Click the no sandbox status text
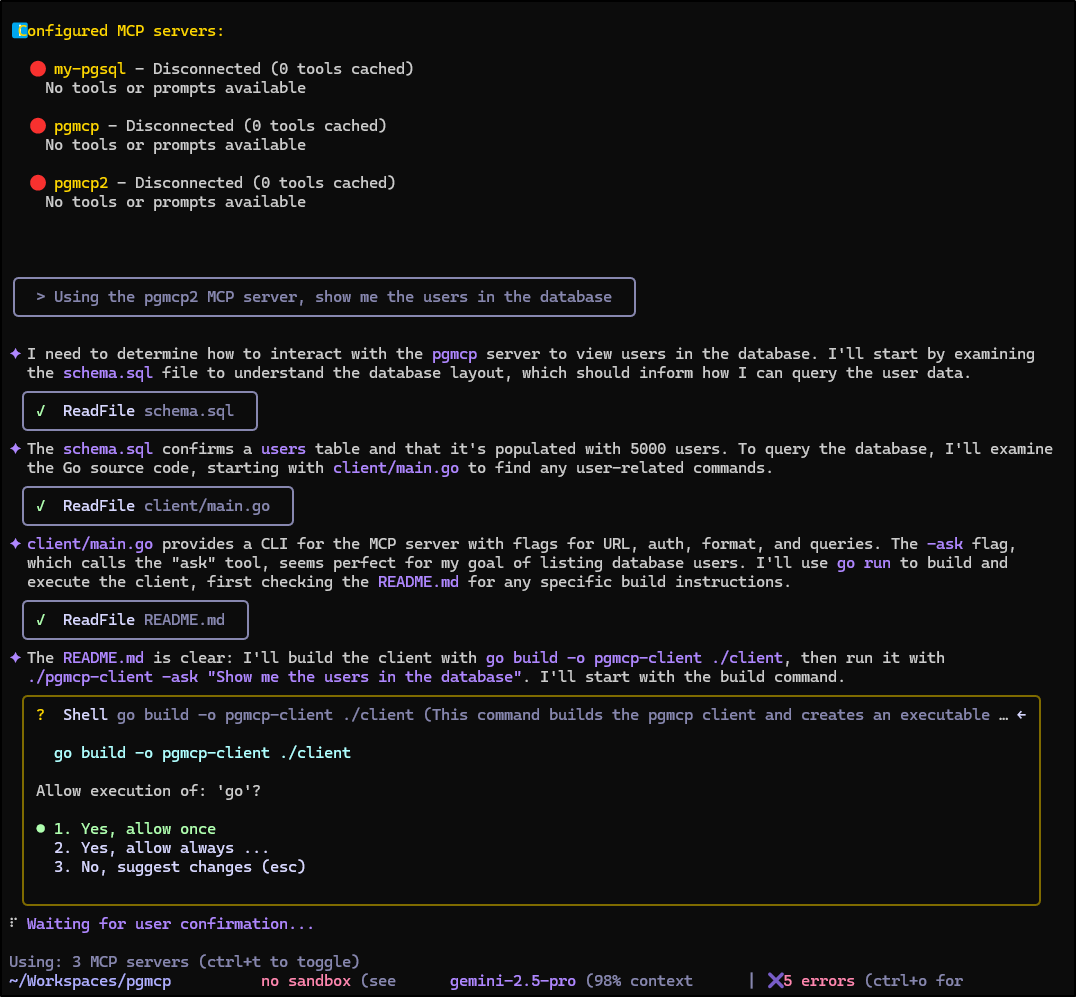 [x=305, y=981]
